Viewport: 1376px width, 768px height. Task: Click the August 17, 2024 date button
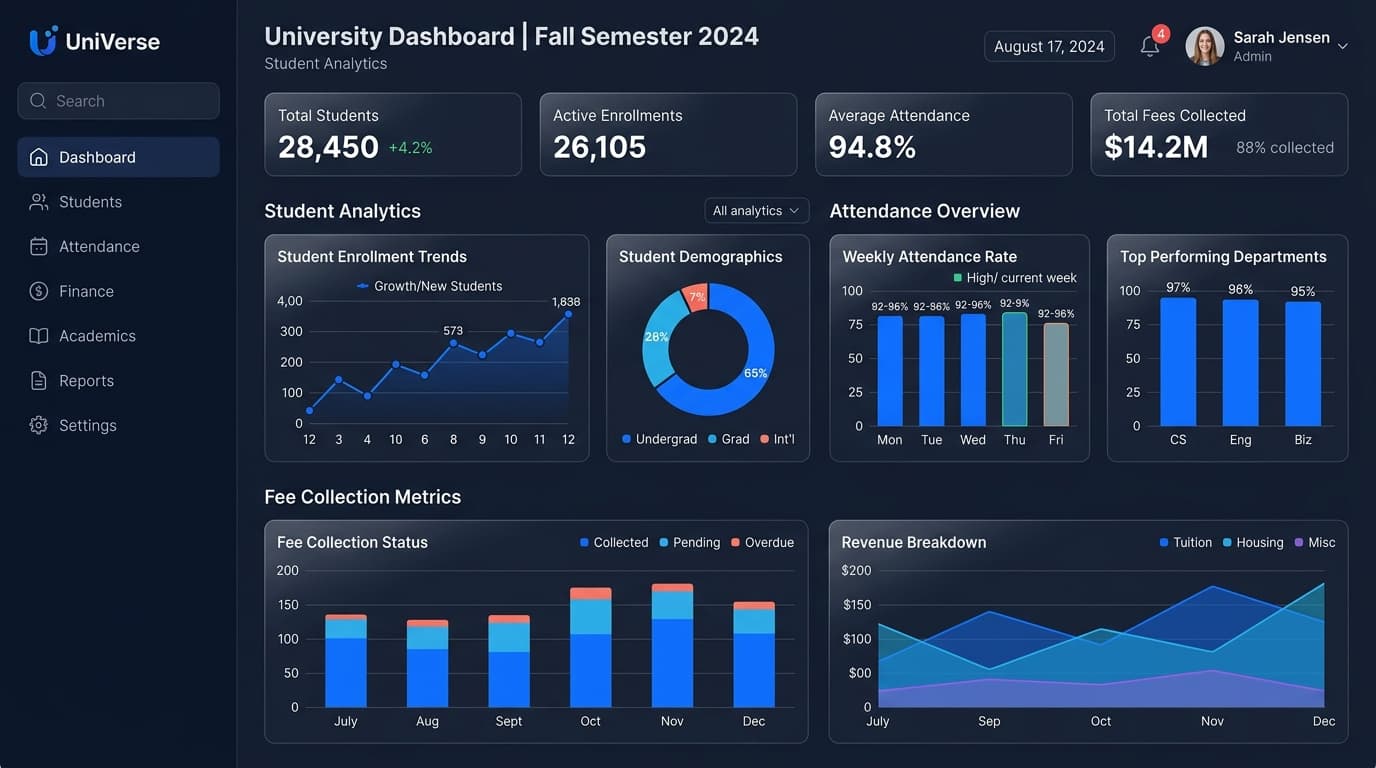[x=1049, y=46]
